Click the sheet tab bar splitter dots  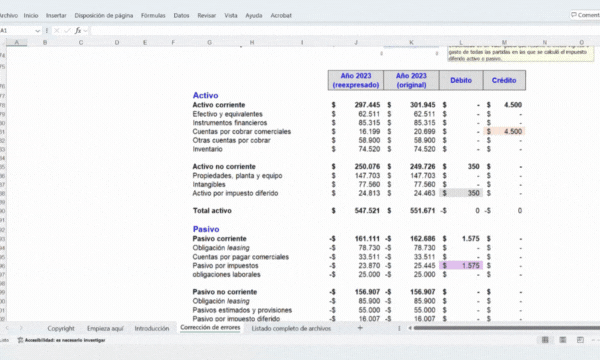click(x=399, y=328)
